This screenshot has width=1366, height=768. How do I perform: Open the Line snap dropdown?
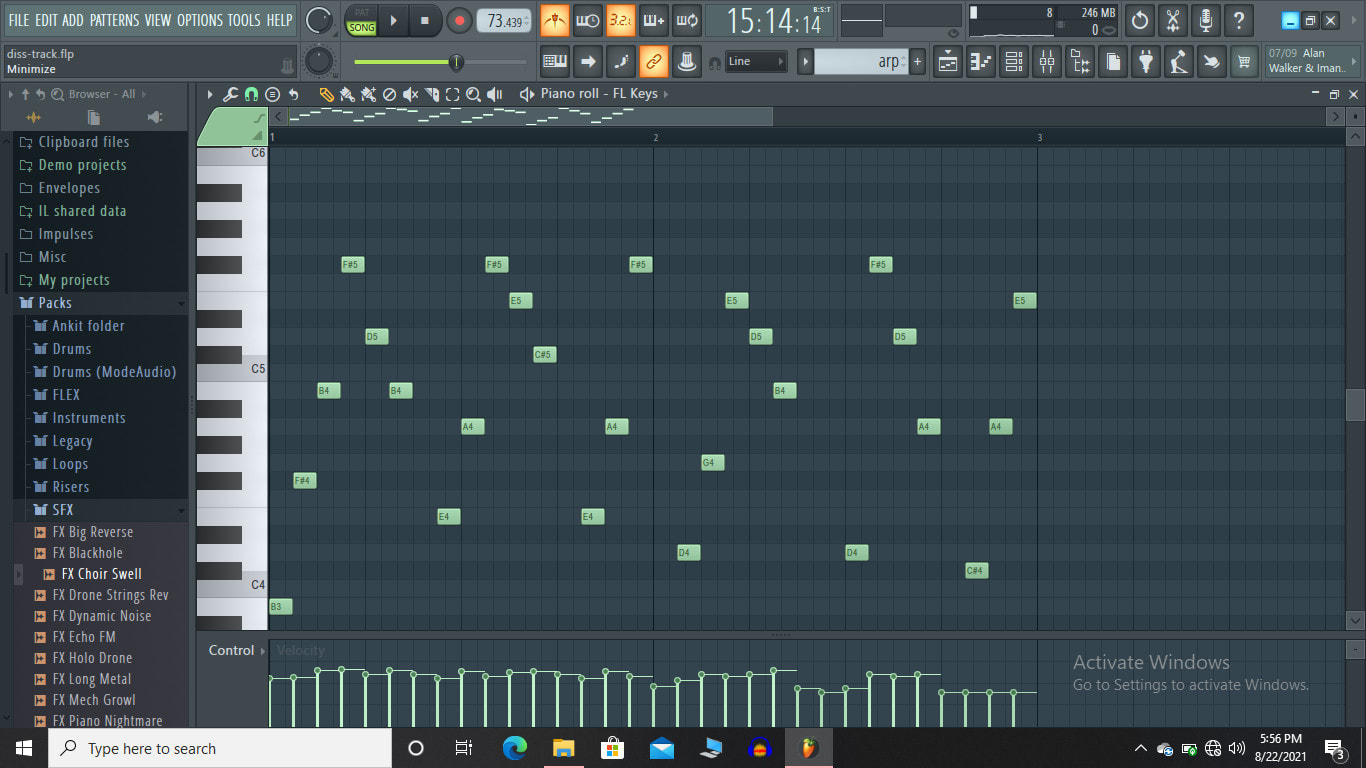point(755,62)
